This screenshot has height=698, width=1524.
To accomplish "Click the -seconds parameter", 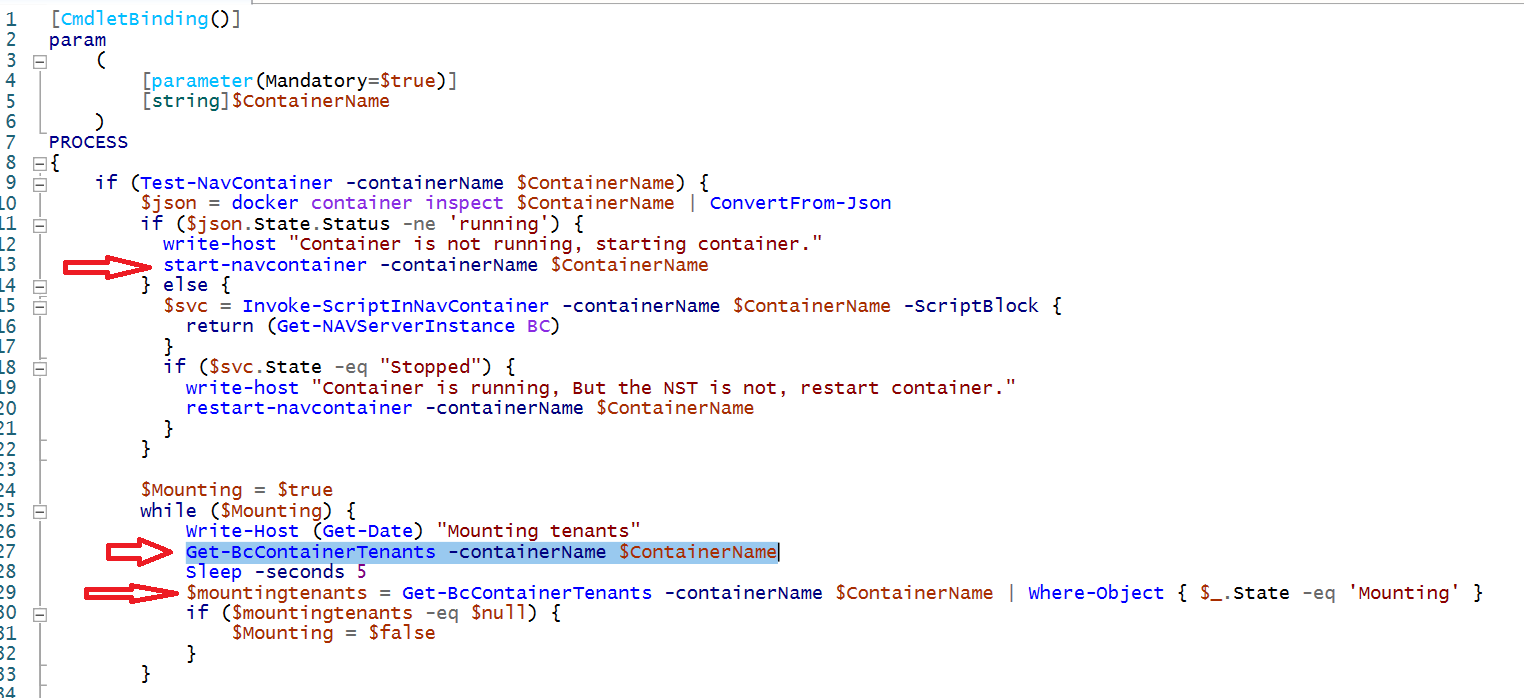I will pos(299,572).
